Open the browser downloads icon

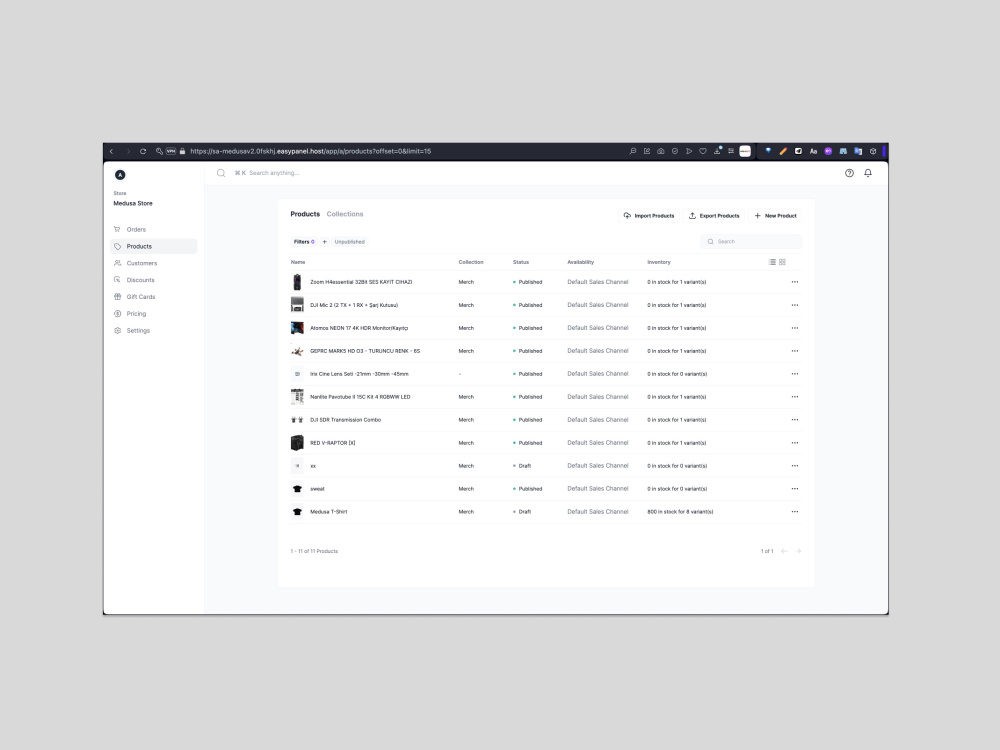[717, 151]
